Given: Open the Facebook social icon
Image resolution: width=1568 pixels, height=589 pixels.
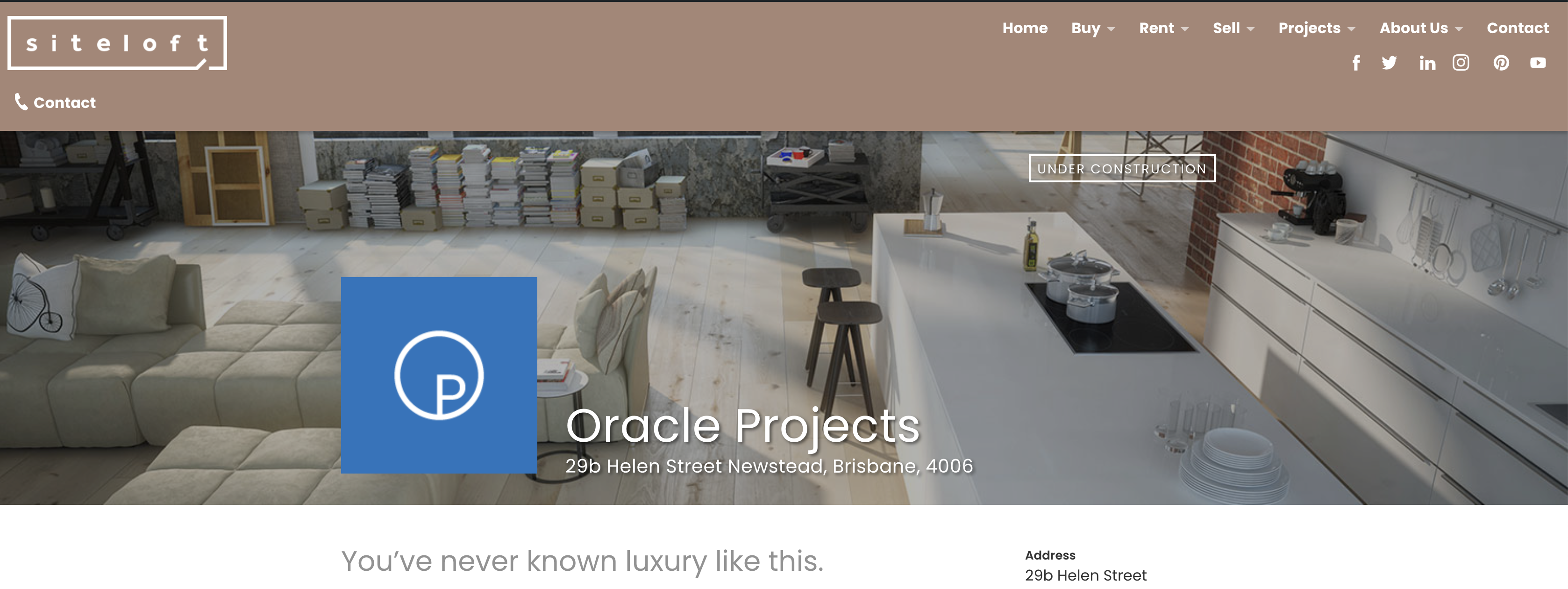Looking at the screenshot, I should [1356, 63].
